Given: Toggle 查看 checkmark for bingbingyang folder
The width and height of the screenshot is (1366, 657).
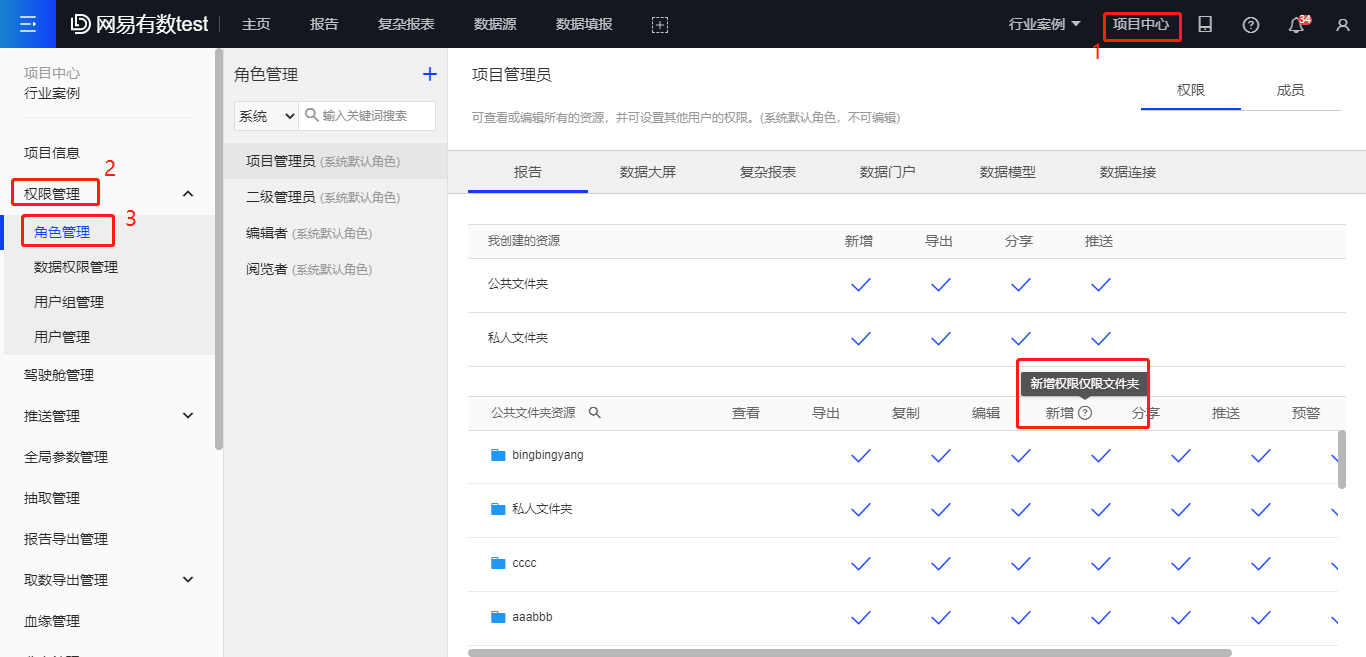Looking at the screenshot, I should tap(860, 456).
